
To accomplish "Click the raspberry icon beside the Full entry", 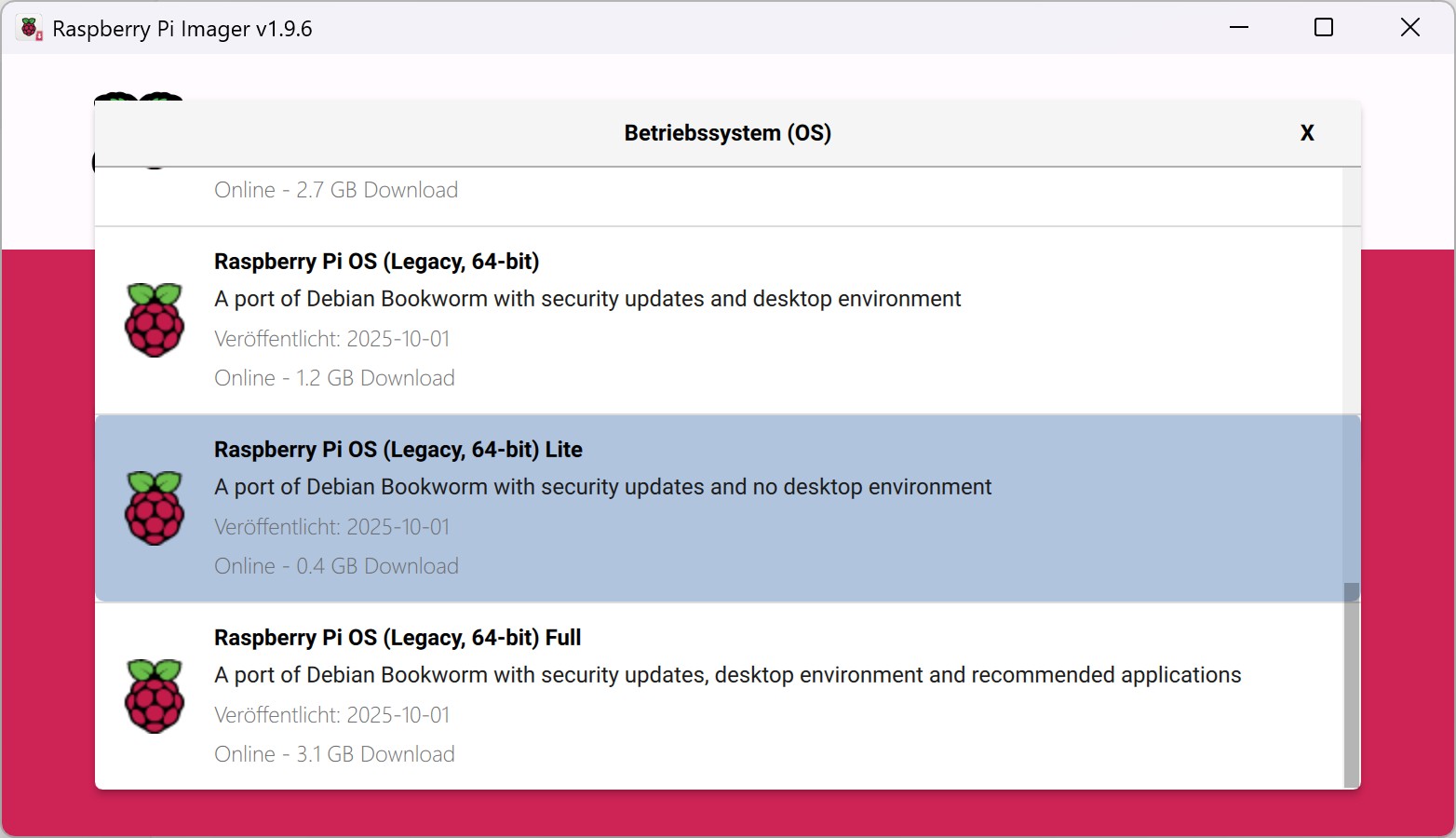I will (x=155, y=696).
